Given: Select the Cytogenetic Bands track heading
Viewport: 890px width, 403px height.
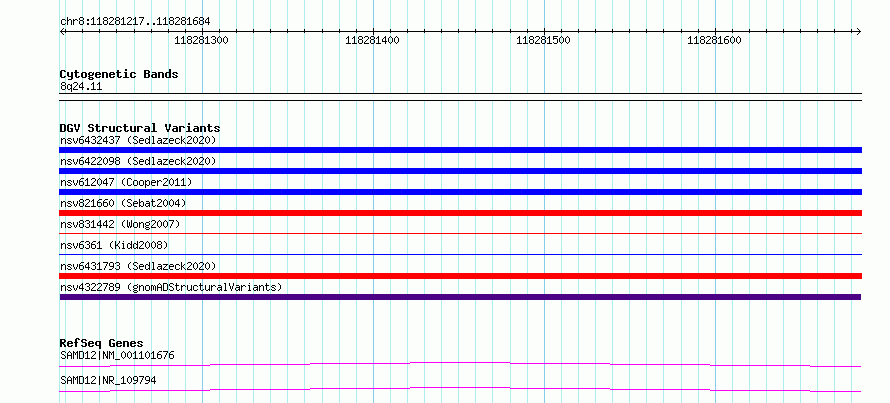Looking at the screenshot, I should tap(119, 74).
